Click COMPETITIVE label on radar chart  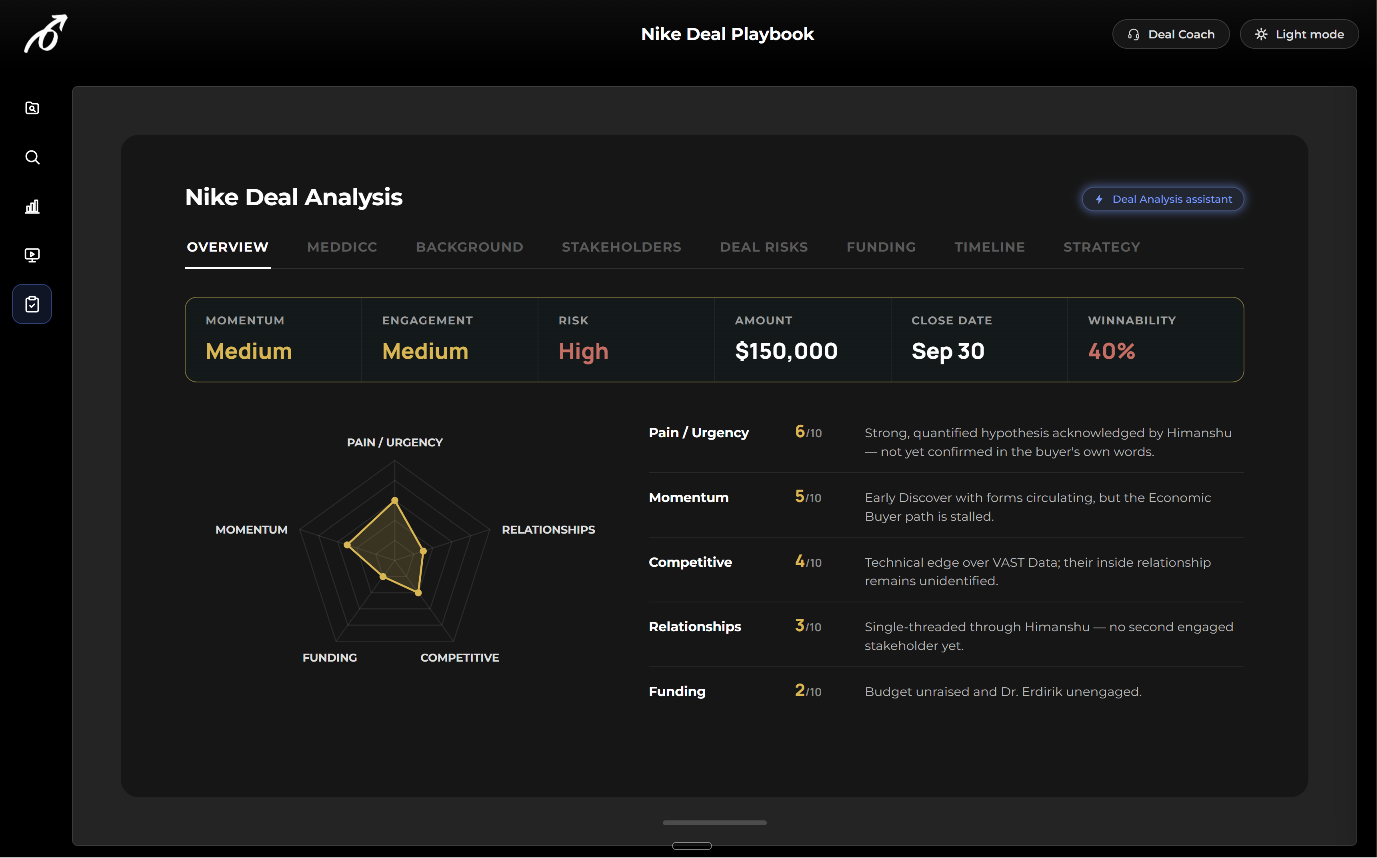click(459, 658)
